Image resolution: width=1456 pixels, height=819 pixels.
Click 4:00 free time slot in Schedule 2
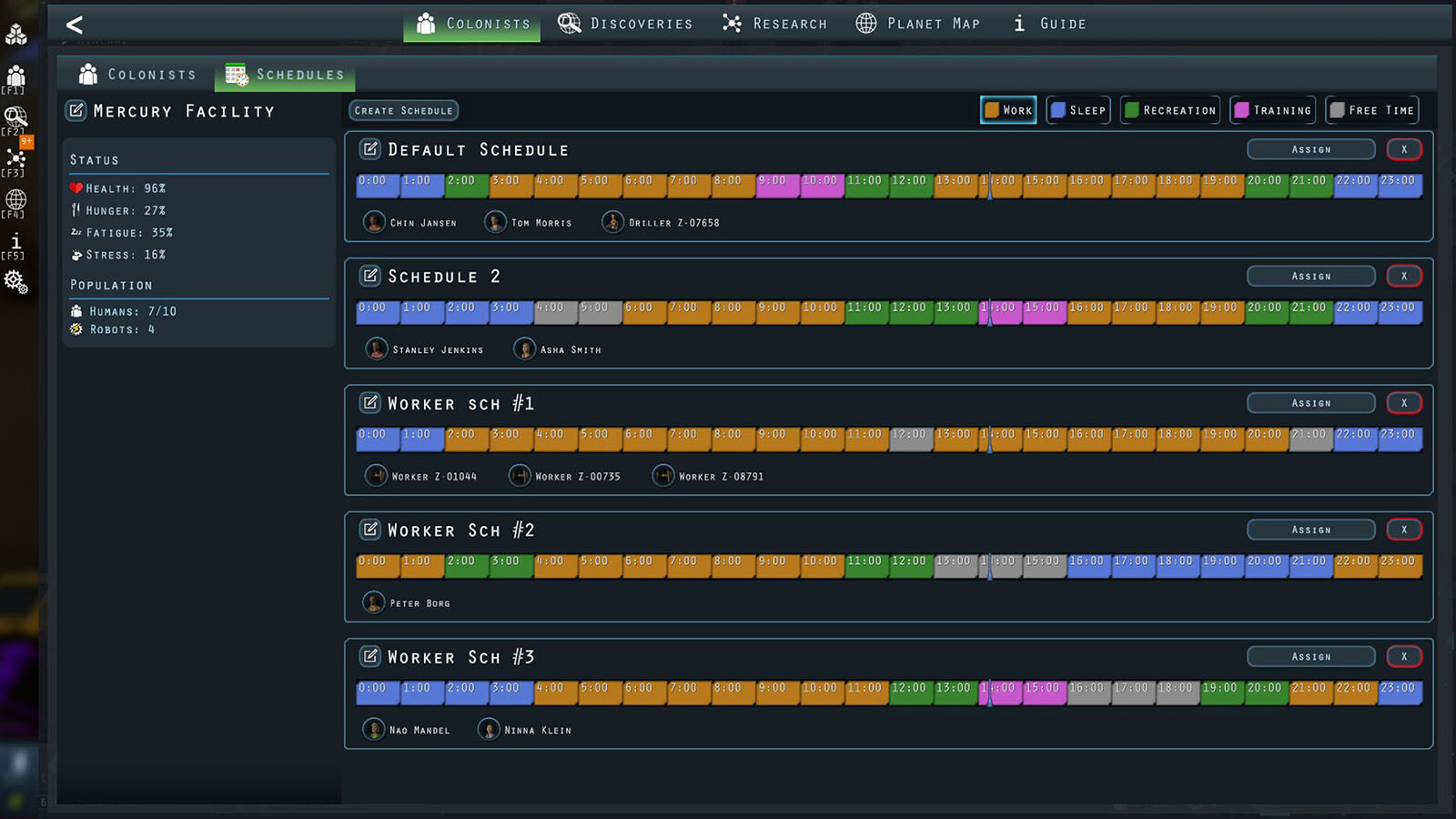point(556,311)
